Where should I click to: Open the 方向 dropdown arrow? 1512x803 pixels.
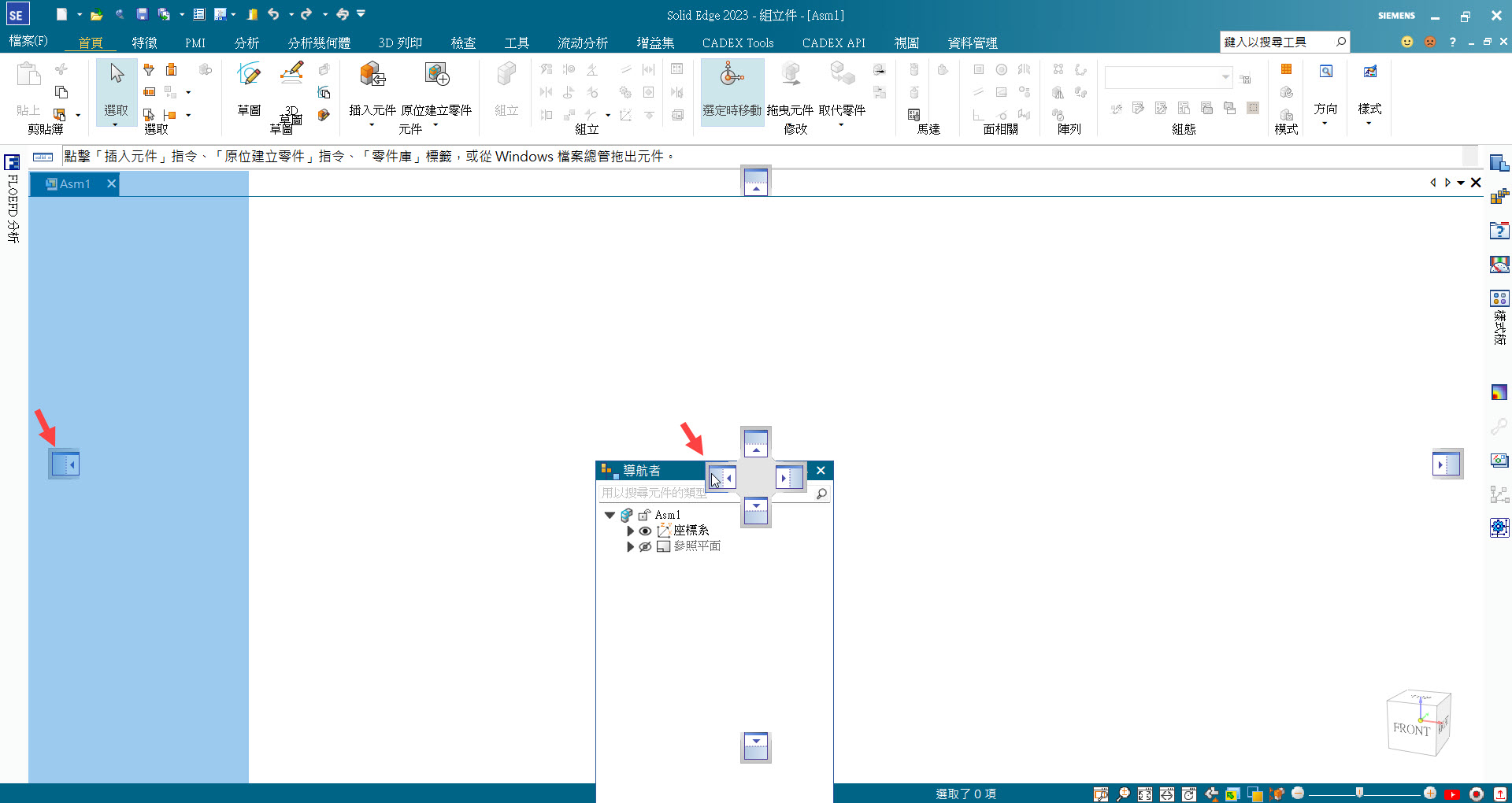click(x=1325, y=123)
